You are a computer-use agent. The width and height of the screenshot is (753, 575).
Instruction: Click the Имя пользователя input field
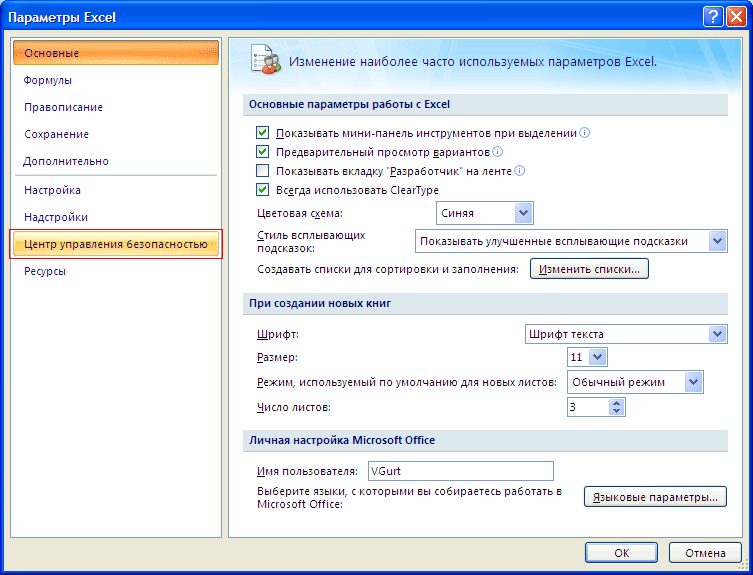tap(461, 471)
